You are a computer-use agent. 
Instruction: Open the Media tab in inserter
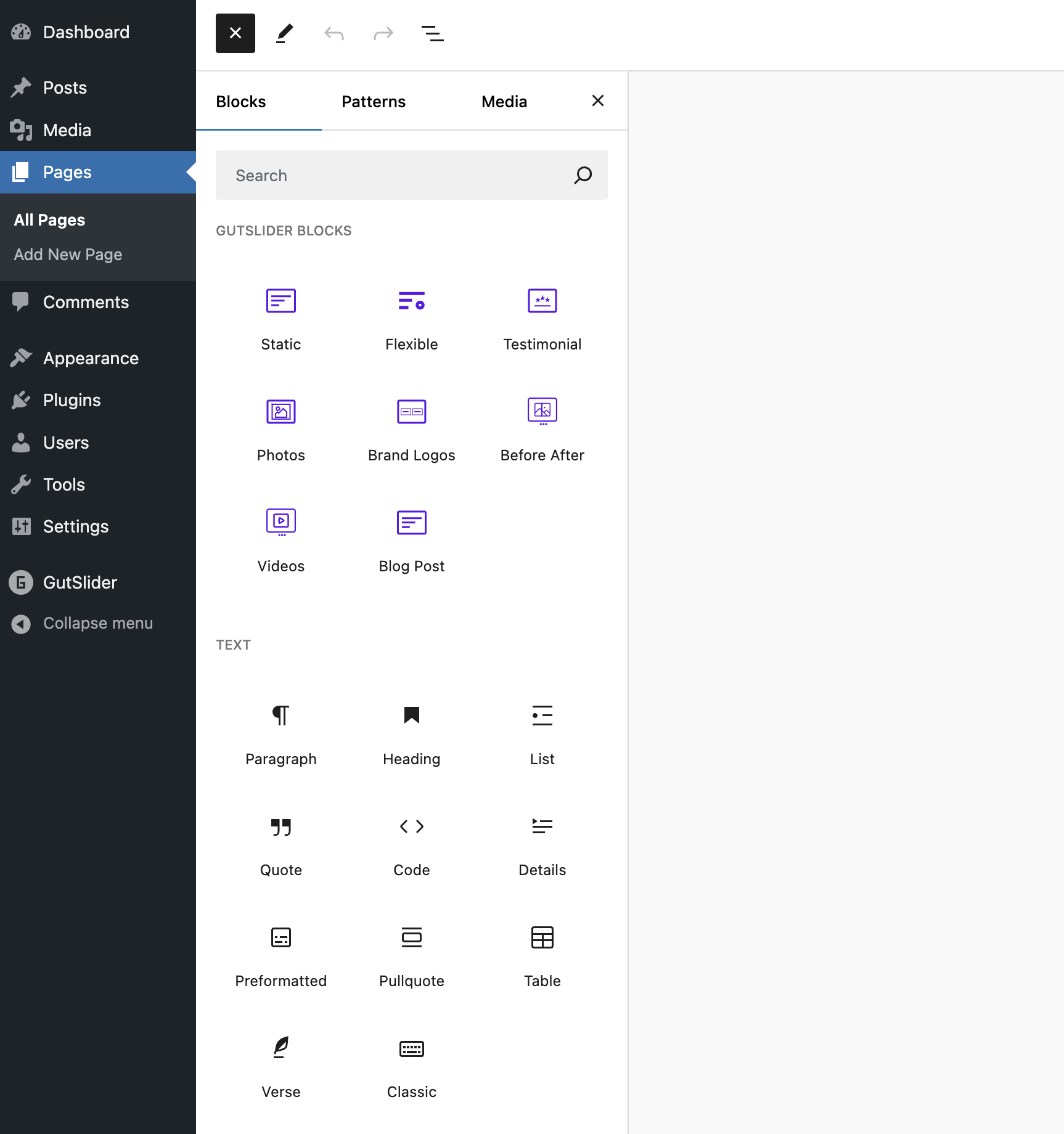click(504, 102)
